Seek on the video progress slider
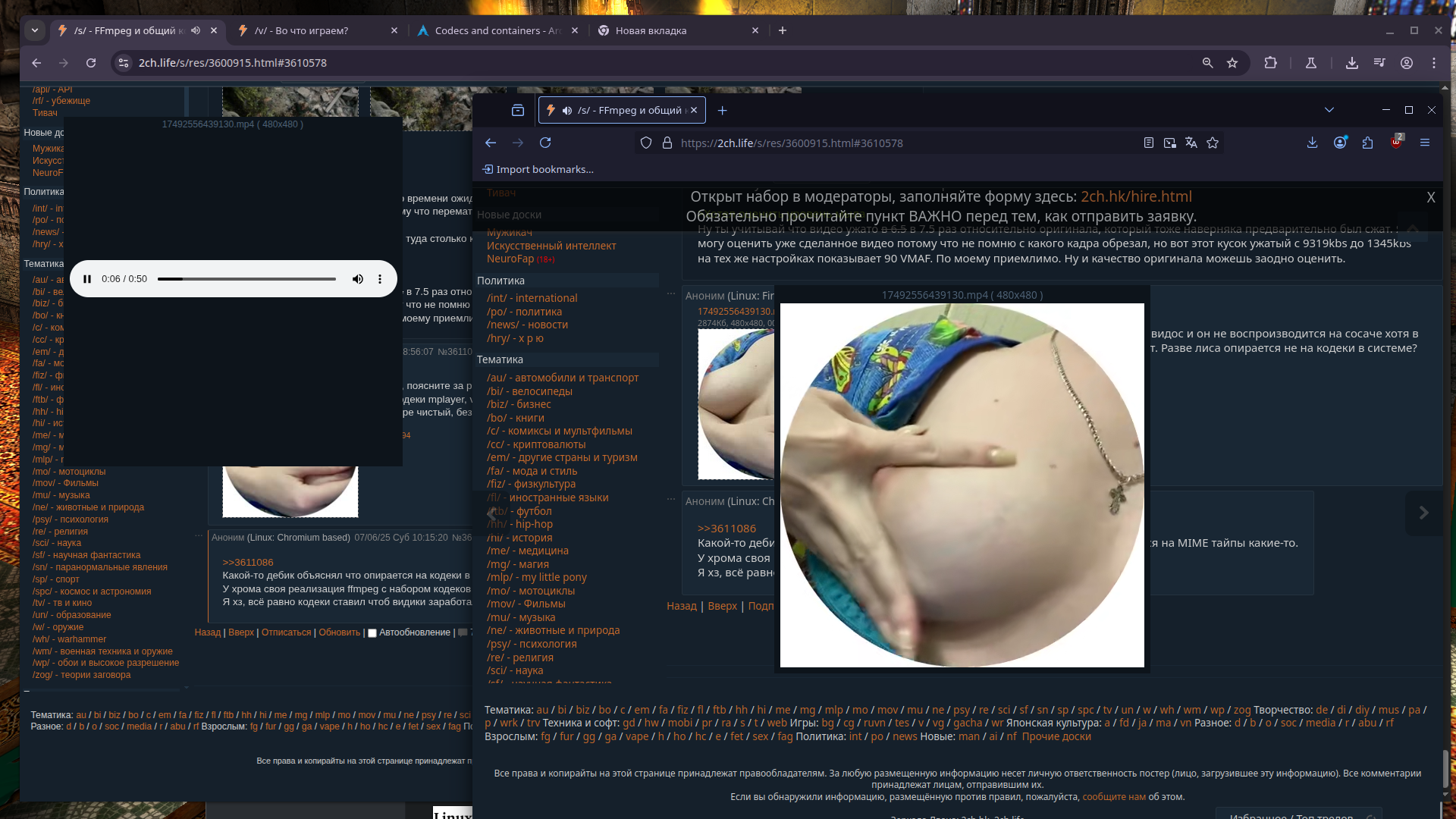The height and width of the screenshot is (819, 1456). [246, 279]
